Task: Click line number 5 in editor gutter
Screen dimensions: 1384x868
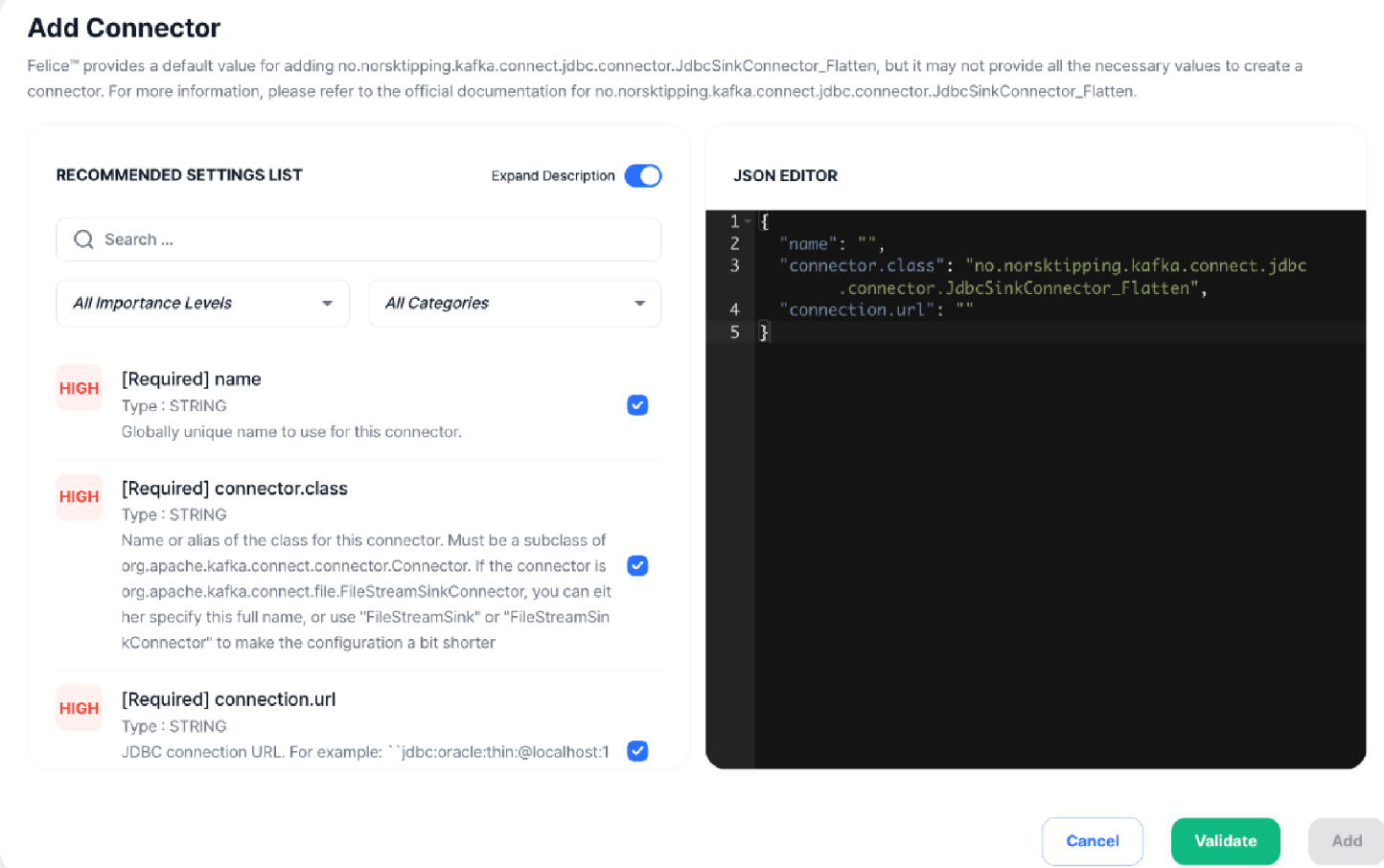Action: click(734, 331)
